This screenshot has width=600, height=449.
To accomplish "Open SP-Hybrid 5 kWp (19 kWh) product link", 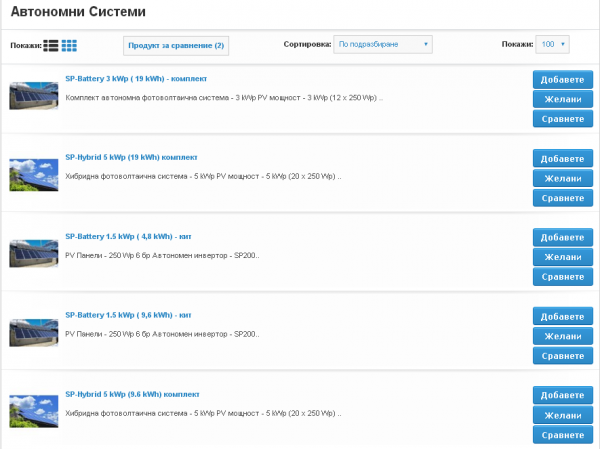I will click(x=131, y=157).
